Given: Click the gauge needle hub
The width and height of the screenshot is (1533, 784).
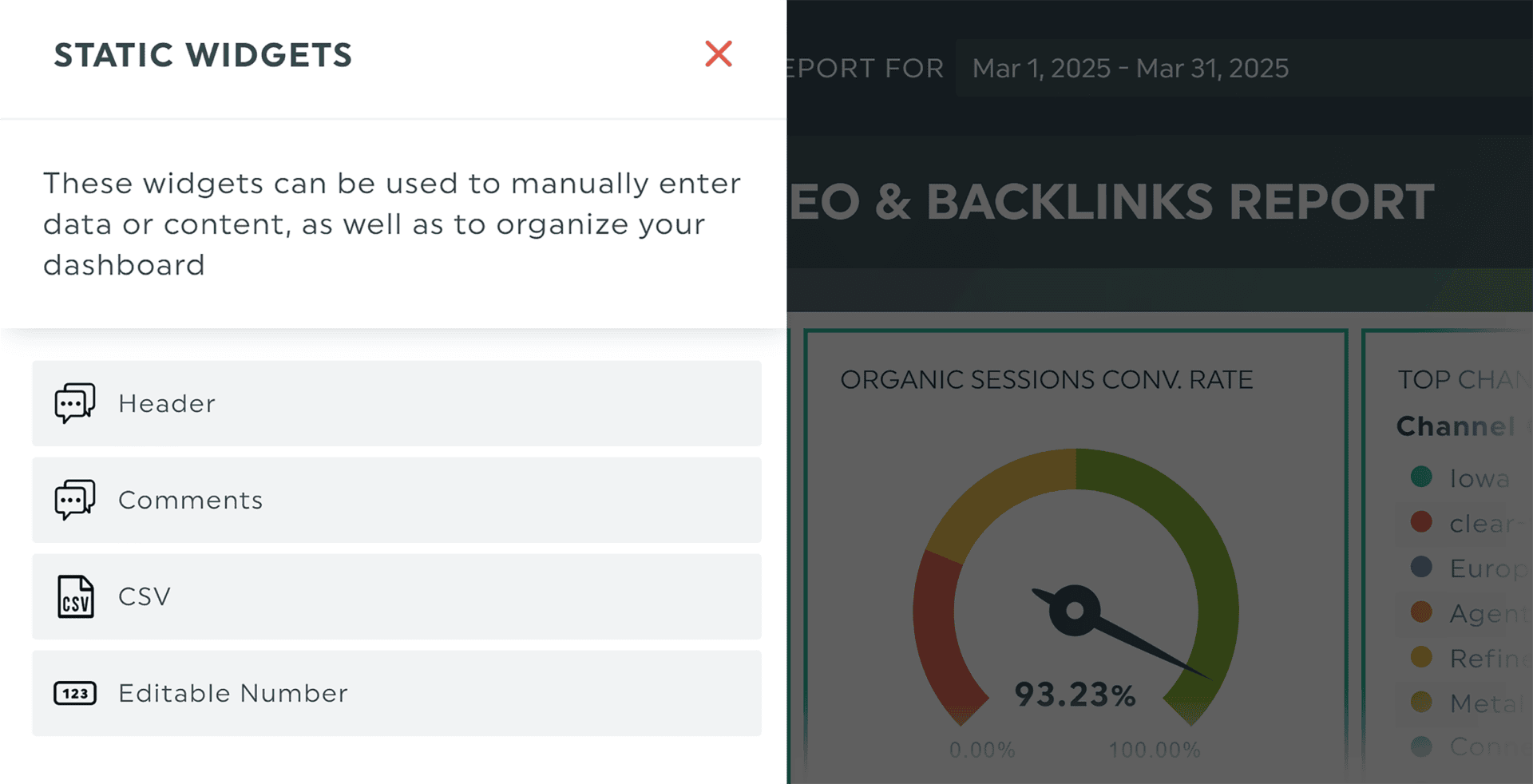Looking at the screenshot, I should click(1075, 611).
